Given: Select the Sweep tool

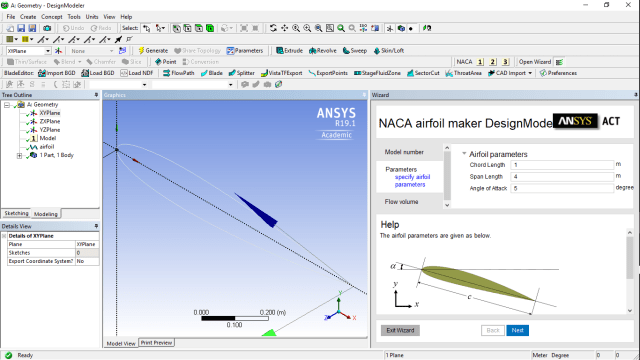Looking at the screenshot, I should (x=354, y=51).
